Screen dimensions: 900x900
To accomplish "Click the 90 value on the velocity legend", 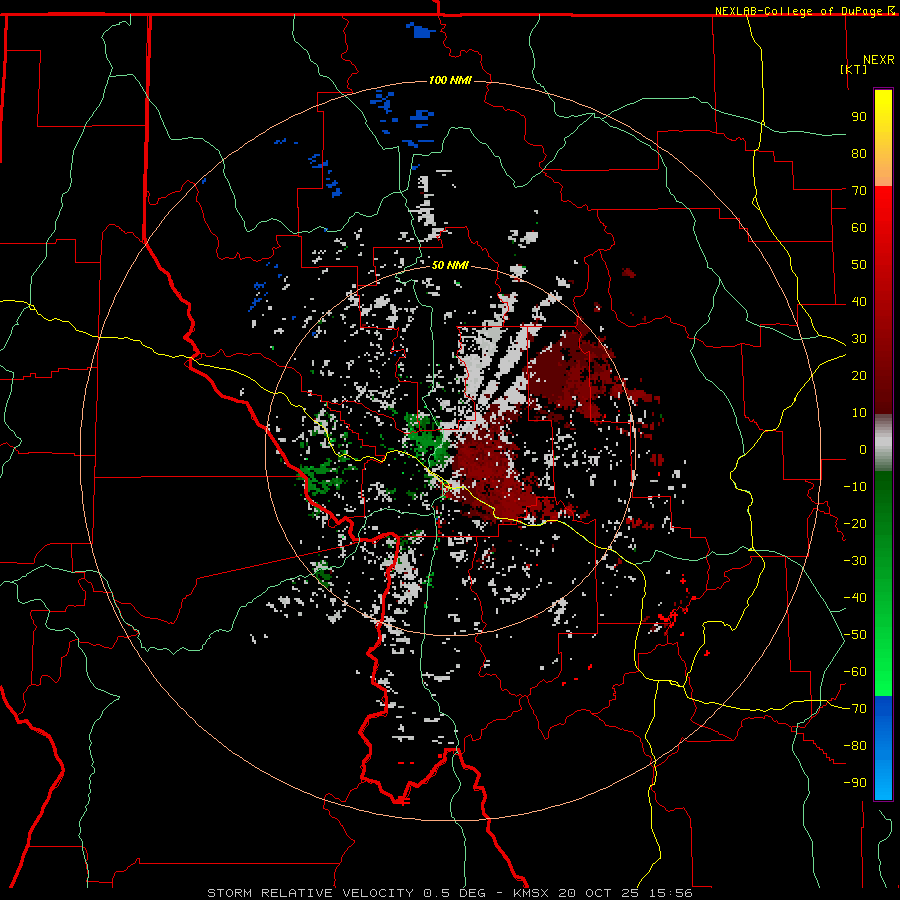I will coord(859,117).
